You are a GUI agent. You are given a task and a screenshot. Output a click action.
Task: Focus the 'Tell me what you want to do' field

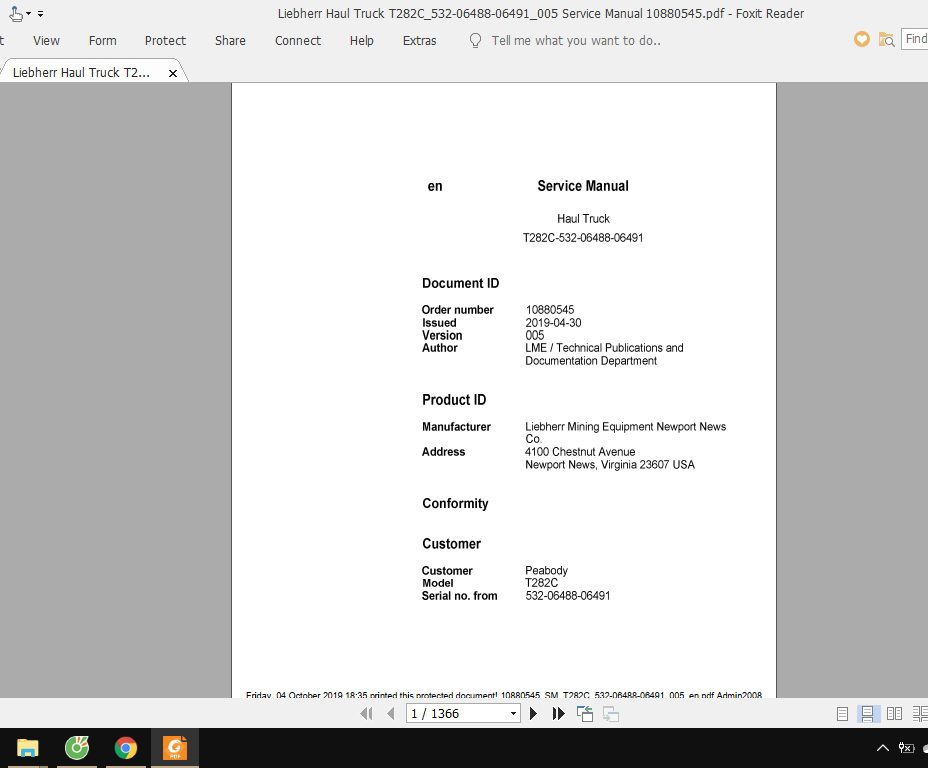576,40
